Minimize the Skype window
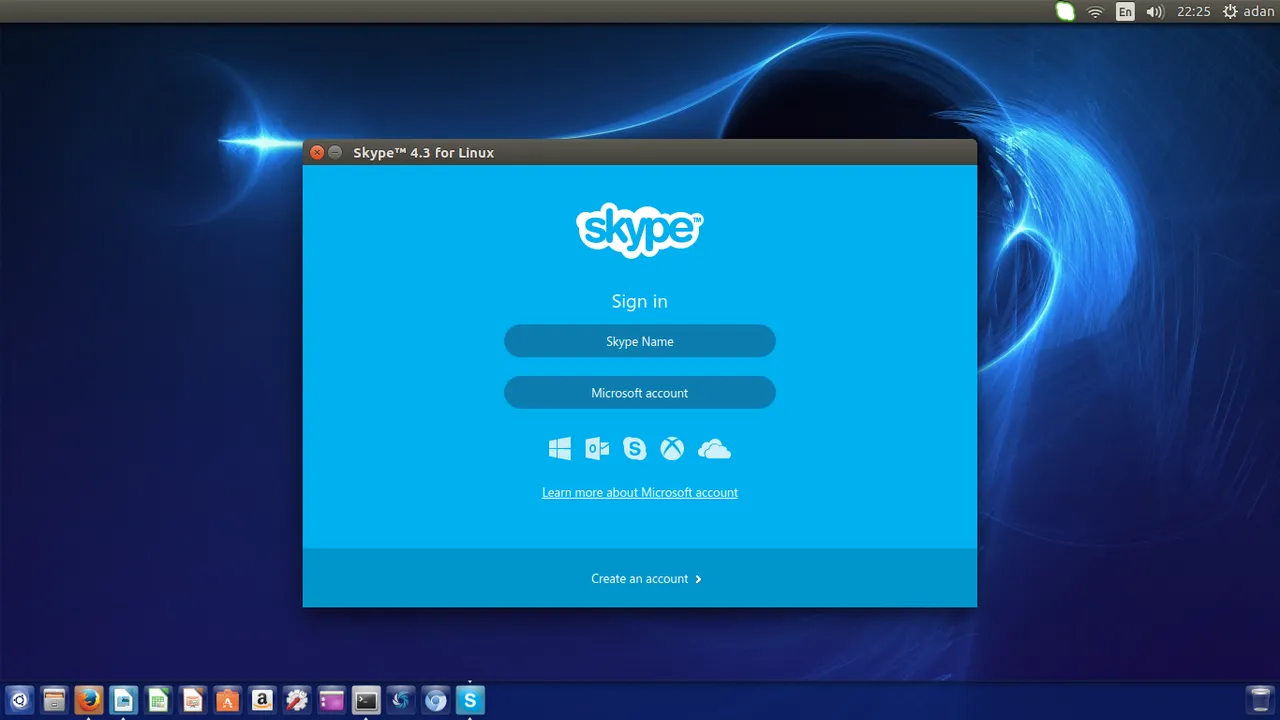1280x720 pixels. coord(335,153)
